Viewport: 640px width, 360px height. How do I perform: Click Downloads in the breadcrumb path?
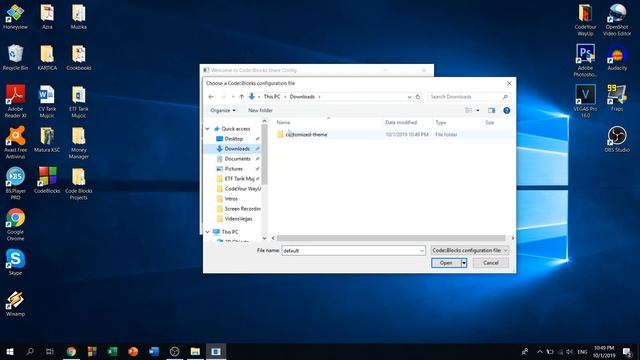[x=302, y=97]
